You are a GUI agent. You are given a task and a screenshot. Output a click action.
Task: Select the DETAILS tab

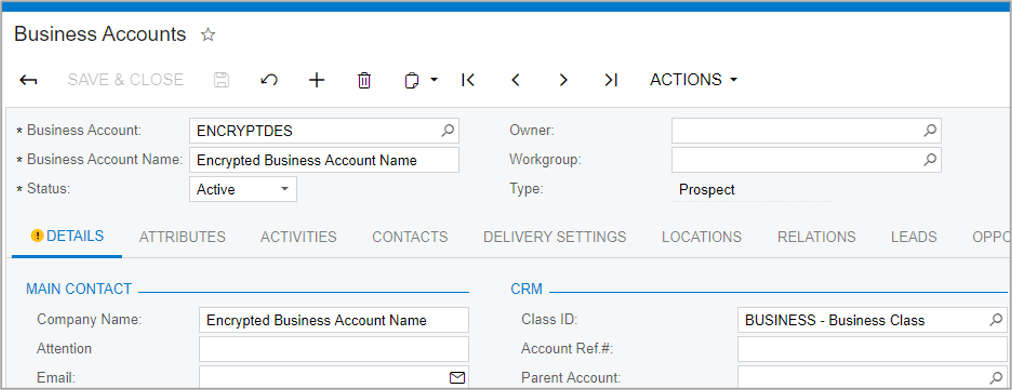[67, 236]
